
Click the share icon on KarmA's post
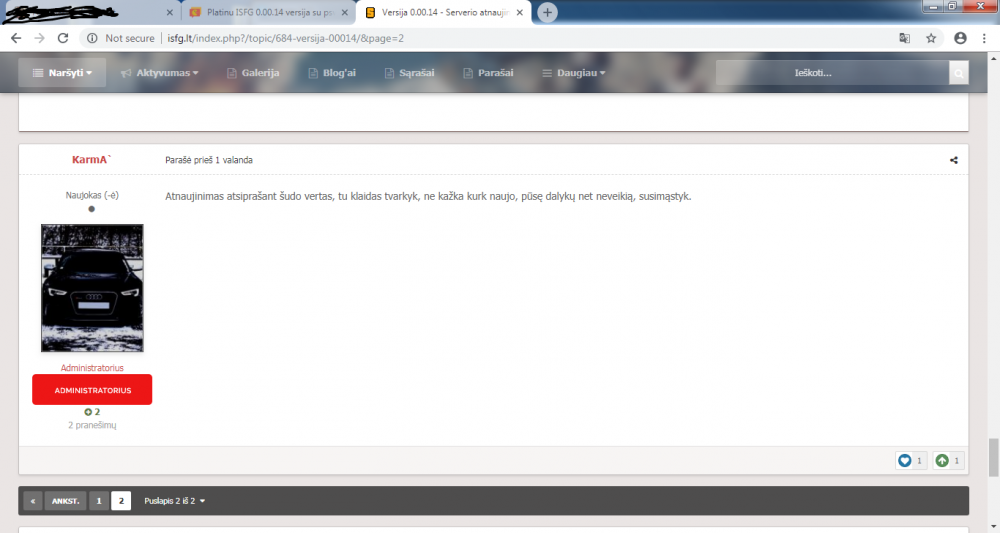(x=953, y=160)
